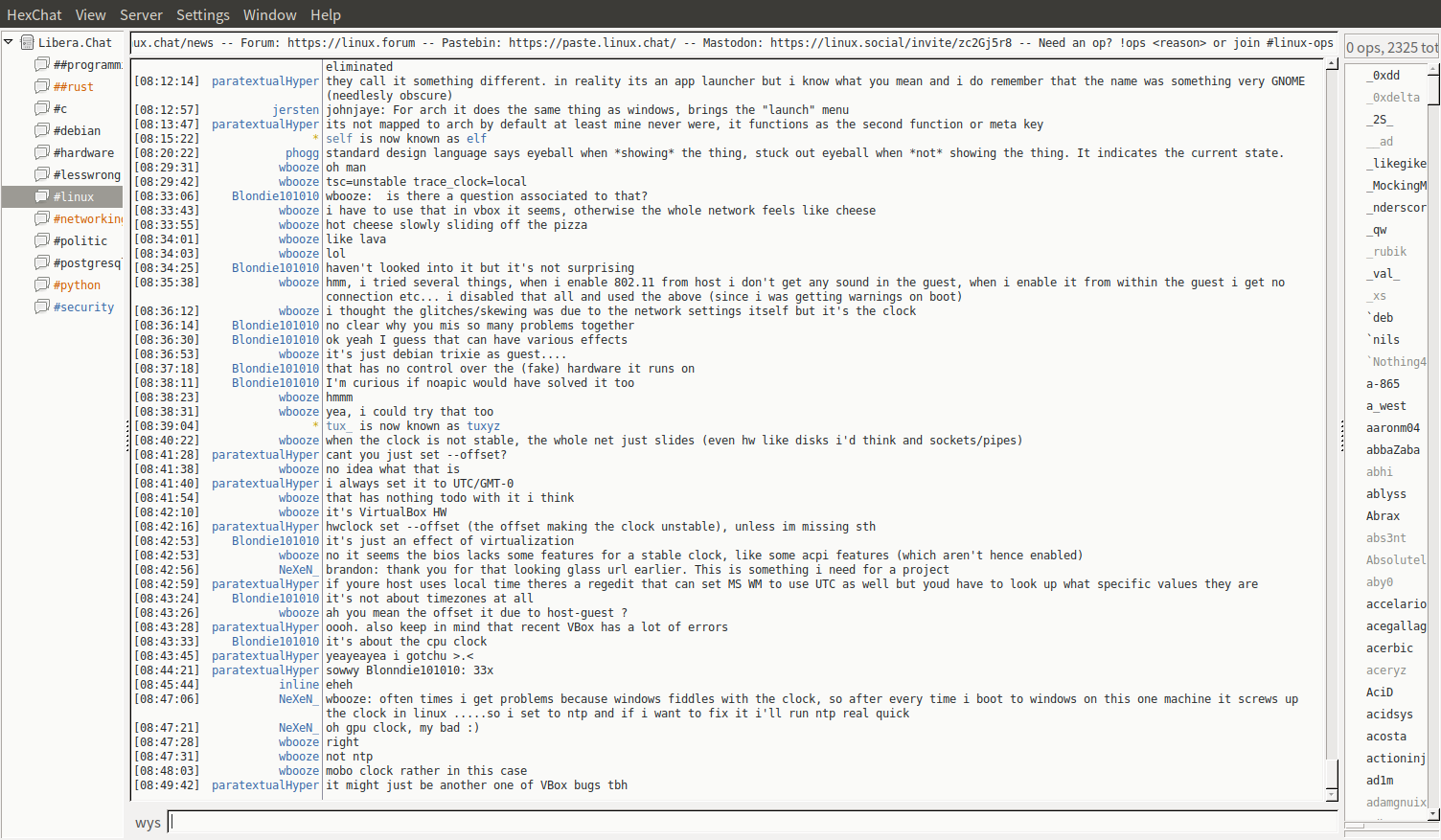Select user aceryz in user list
Screen dimensions: 1441x840
click(x=1386, y=670)
